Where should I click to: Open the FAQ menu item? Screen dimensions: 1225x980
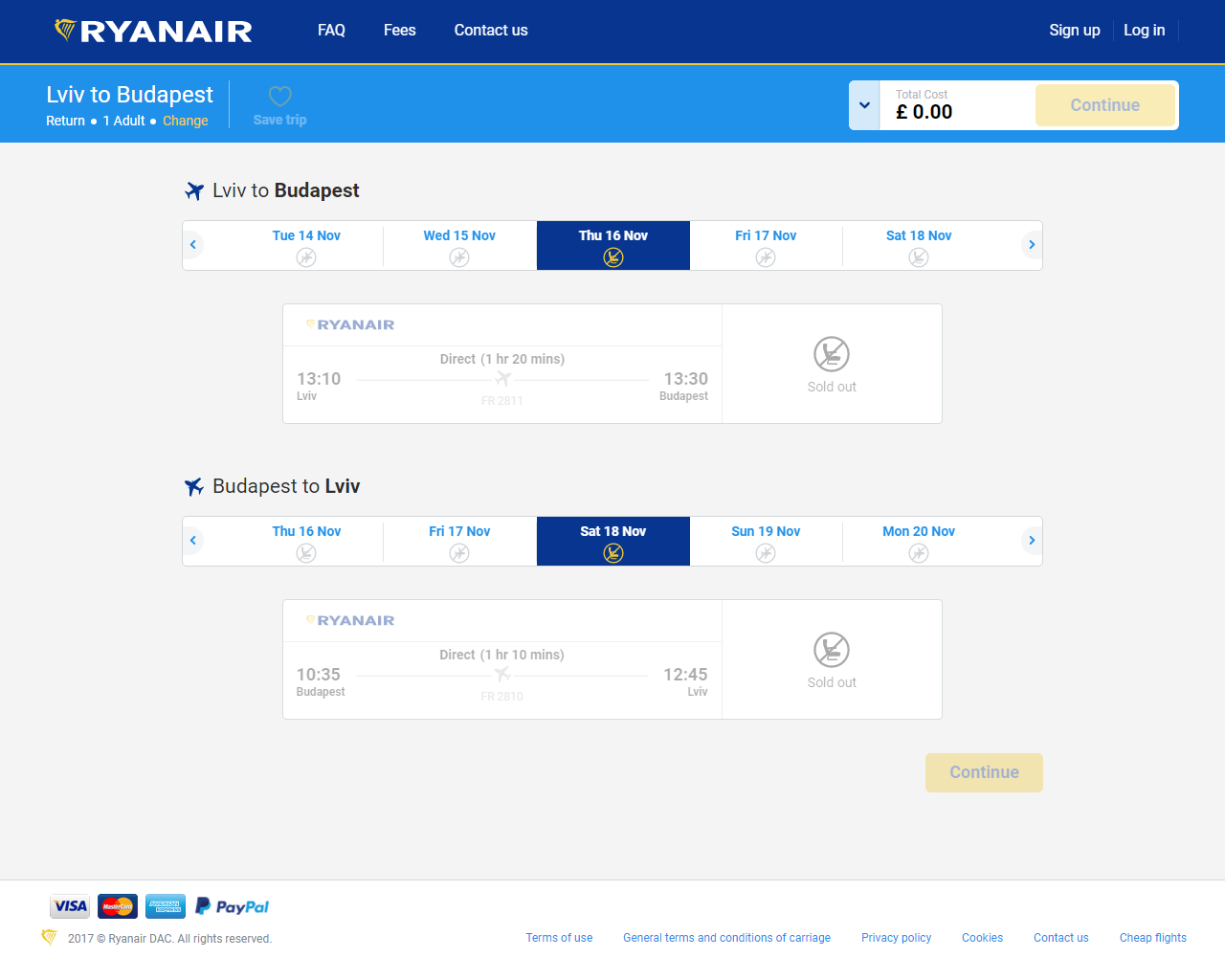(331, 31)
